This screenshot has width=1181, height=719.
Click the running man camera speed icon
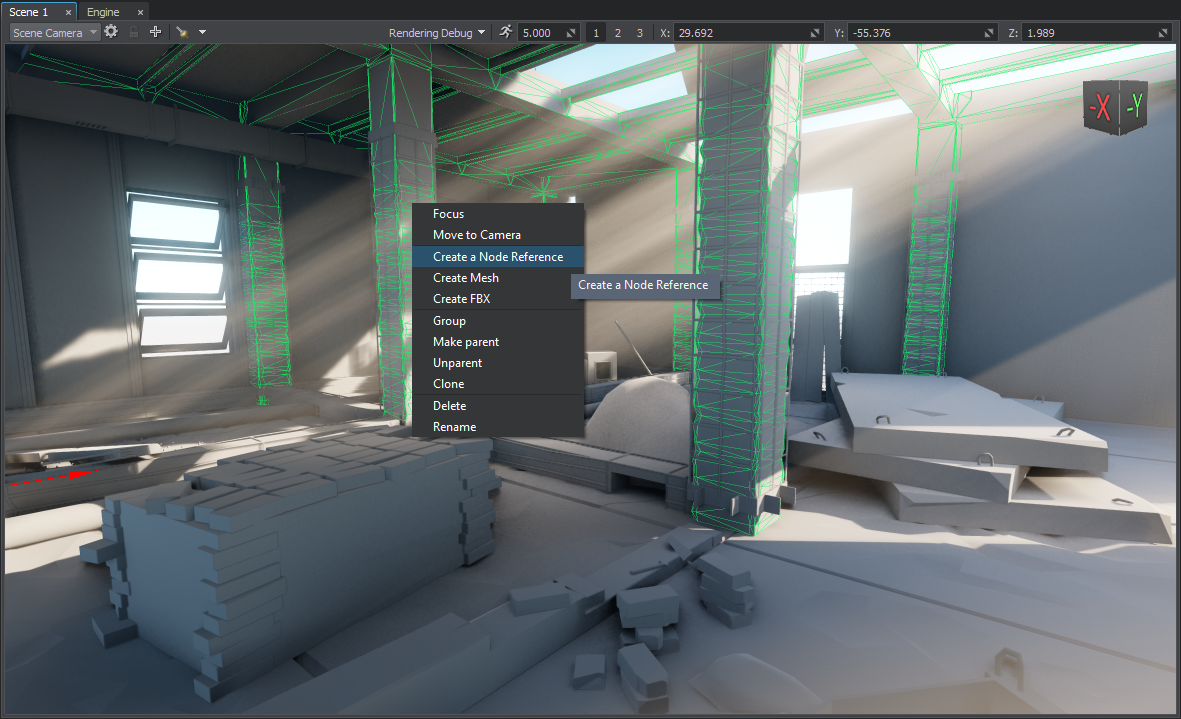click(505, 32)
